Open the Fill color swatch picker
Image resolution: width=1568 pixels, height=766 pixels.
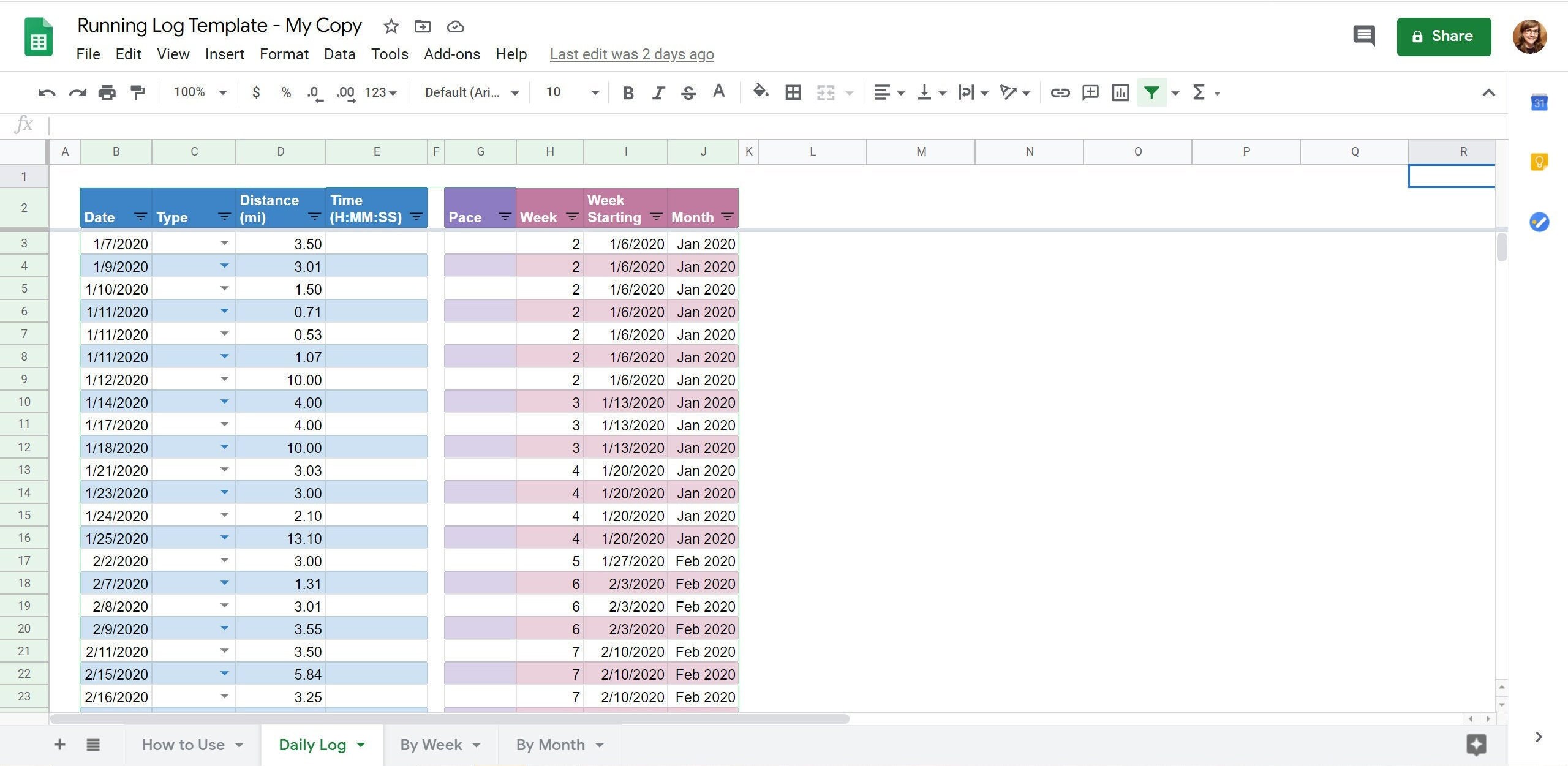759,92
